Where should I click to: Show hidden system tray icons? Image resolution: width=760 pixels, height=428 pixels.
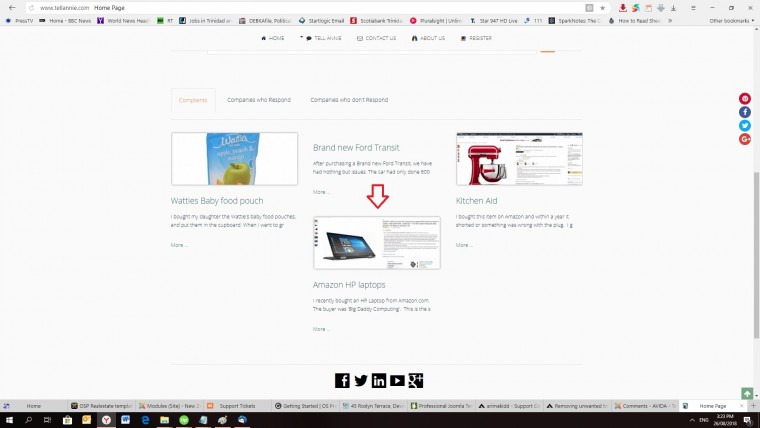tap(692, 420)
